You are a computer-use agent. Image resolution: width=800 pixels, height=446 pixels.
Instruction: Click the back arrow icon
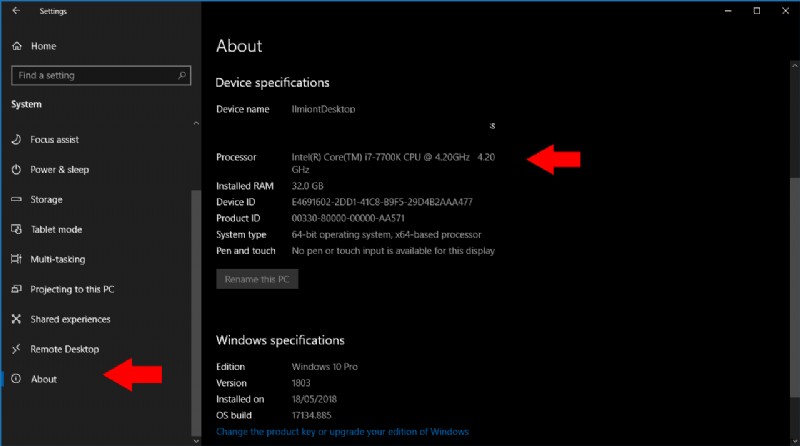(x=15, y=11)
